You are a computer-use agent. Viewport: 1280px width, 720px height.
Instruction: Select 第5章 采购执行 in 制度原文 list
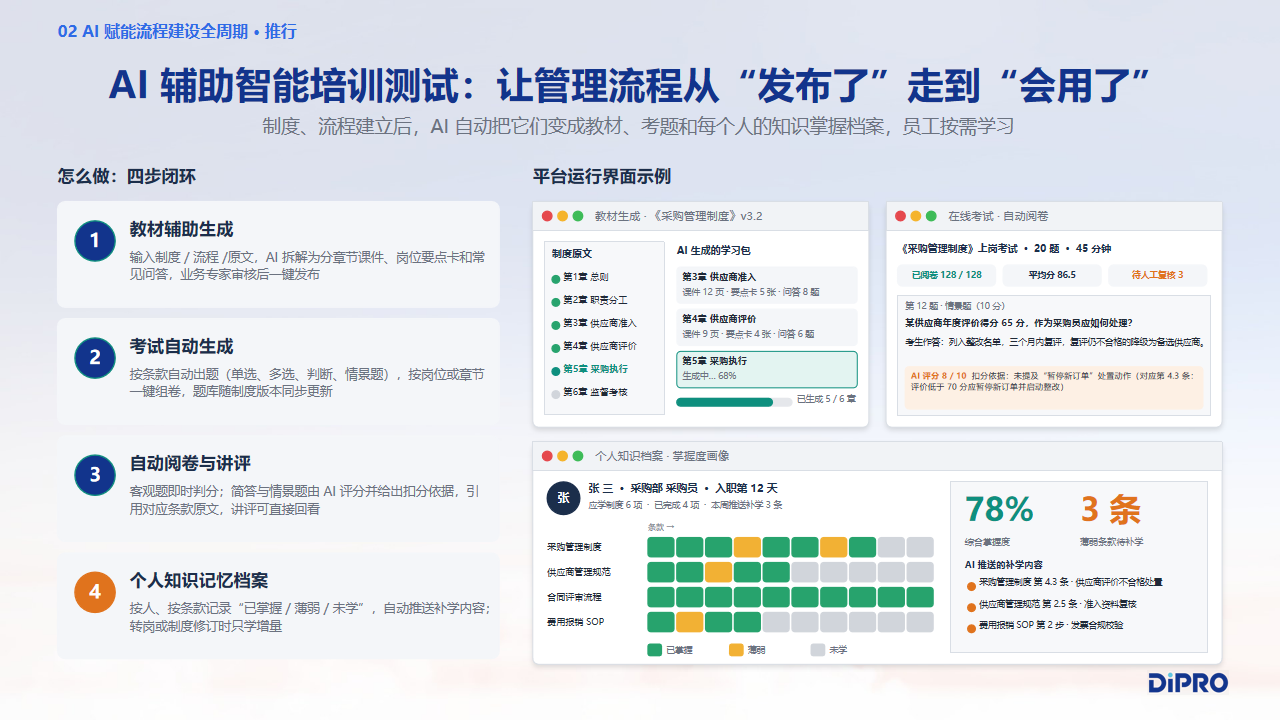(594, 370)
